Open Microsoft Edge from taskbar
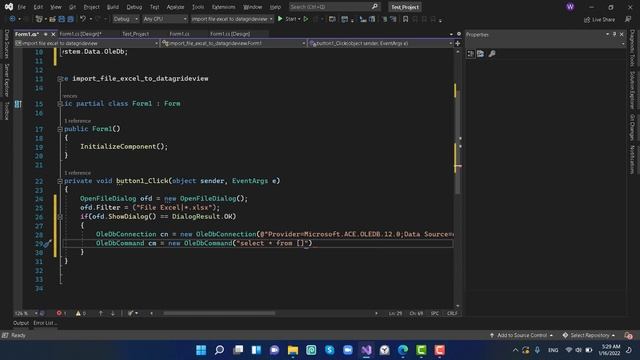The height and width of the screenshot is (360, 640). coord(403,350)
